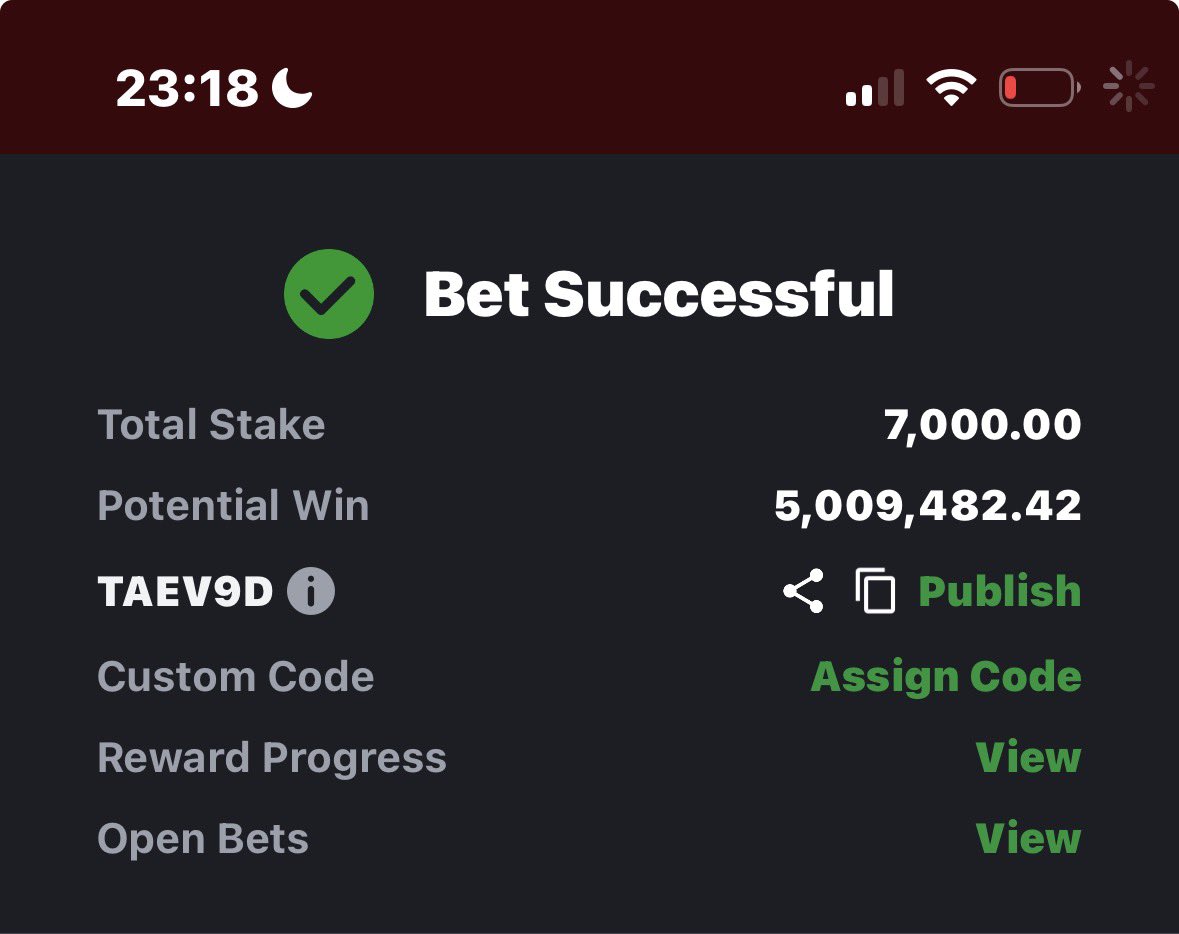The height and width of the screenshot is (934, 1179).
Task: Copy the booking code with the copy icon
Action: click(x=875, y=591)
